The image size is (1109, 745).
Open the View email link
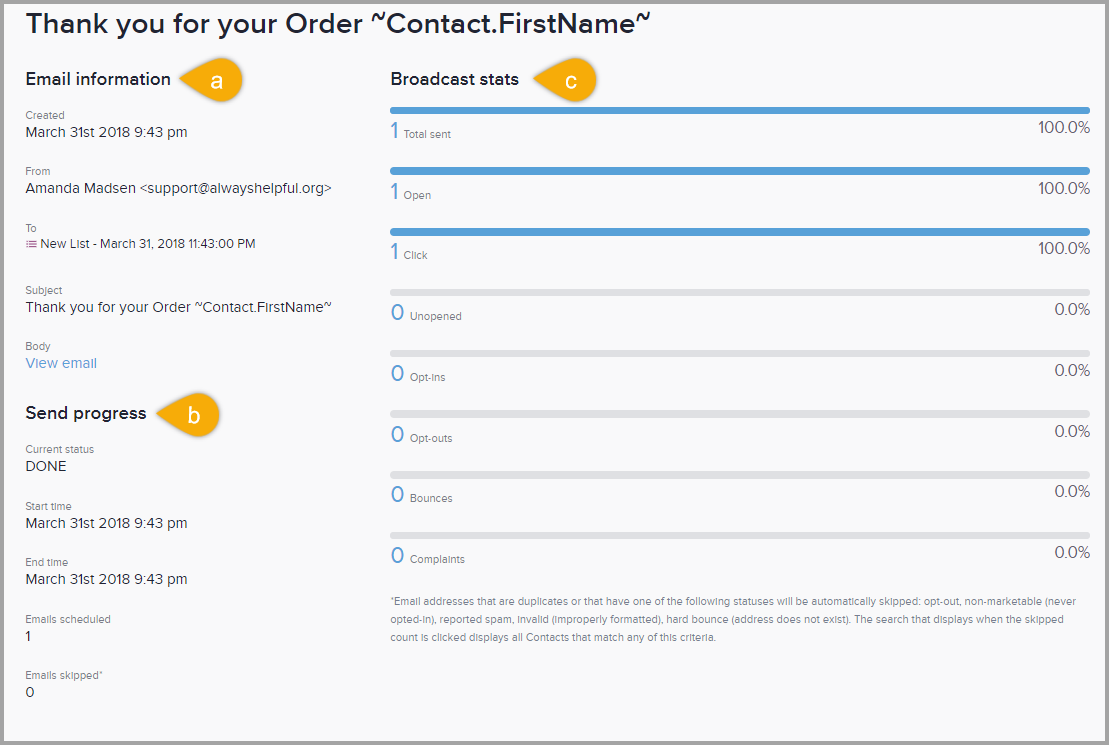click(x=61, y=363)
